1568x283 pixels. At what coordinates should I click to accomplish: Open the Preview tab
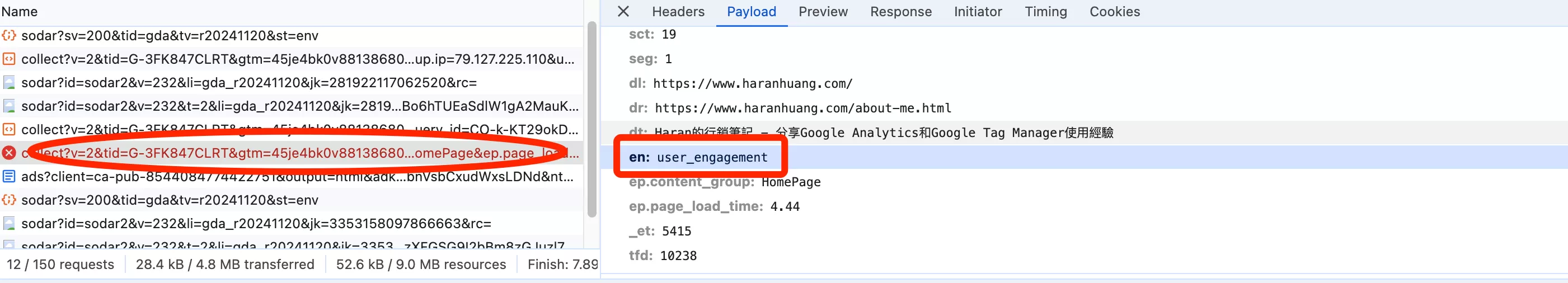click(x=823, y=12)
